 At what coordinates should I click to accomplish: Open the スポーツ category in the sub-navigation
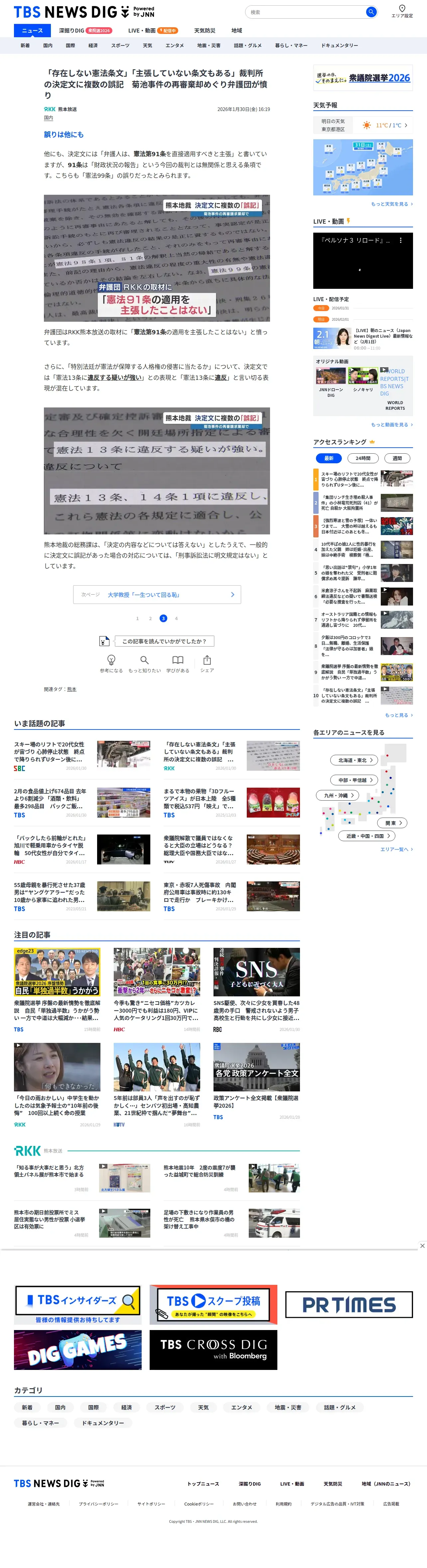120,46
